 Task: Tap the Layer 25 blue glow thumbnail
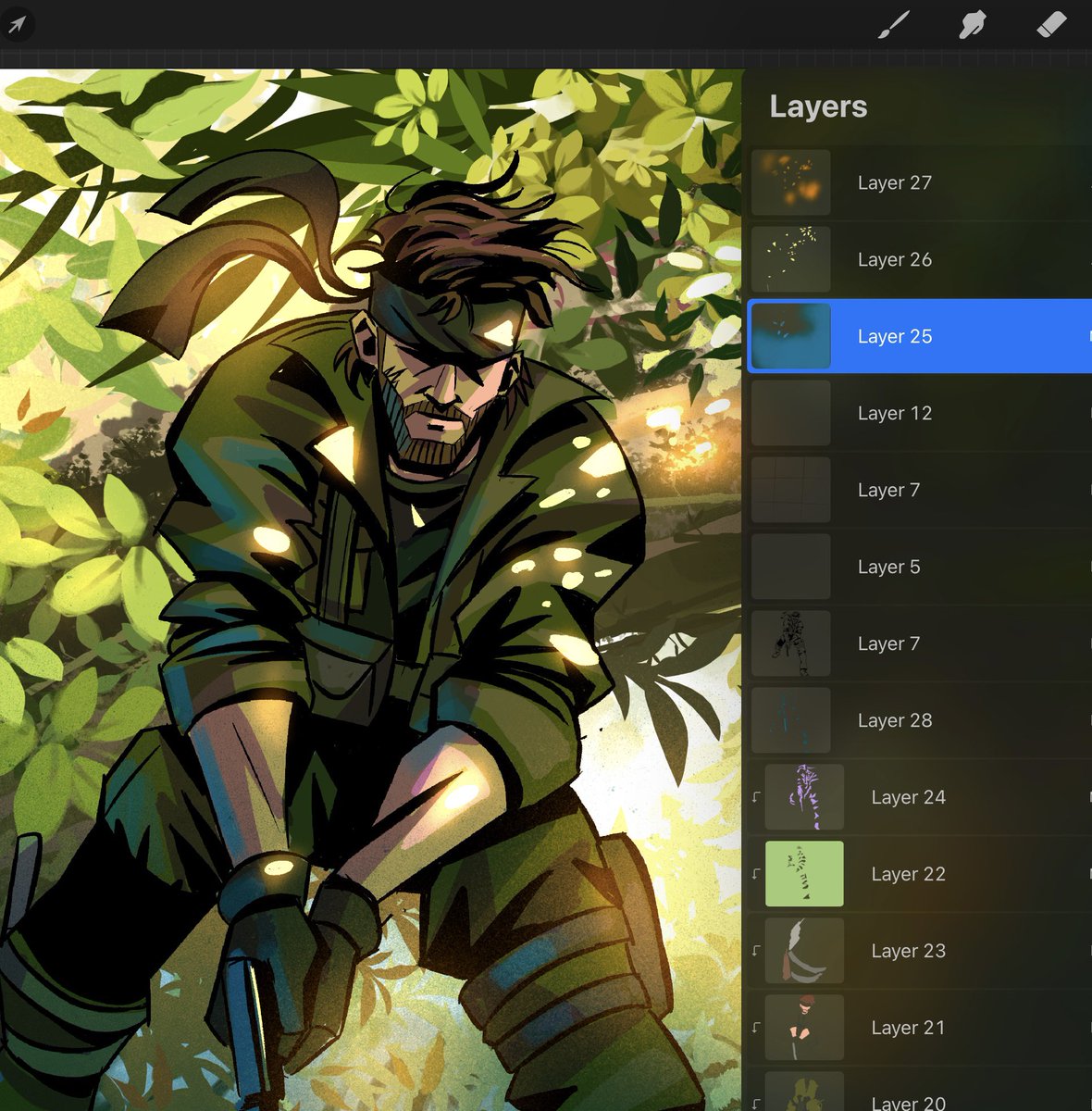[x=791, y=336]
